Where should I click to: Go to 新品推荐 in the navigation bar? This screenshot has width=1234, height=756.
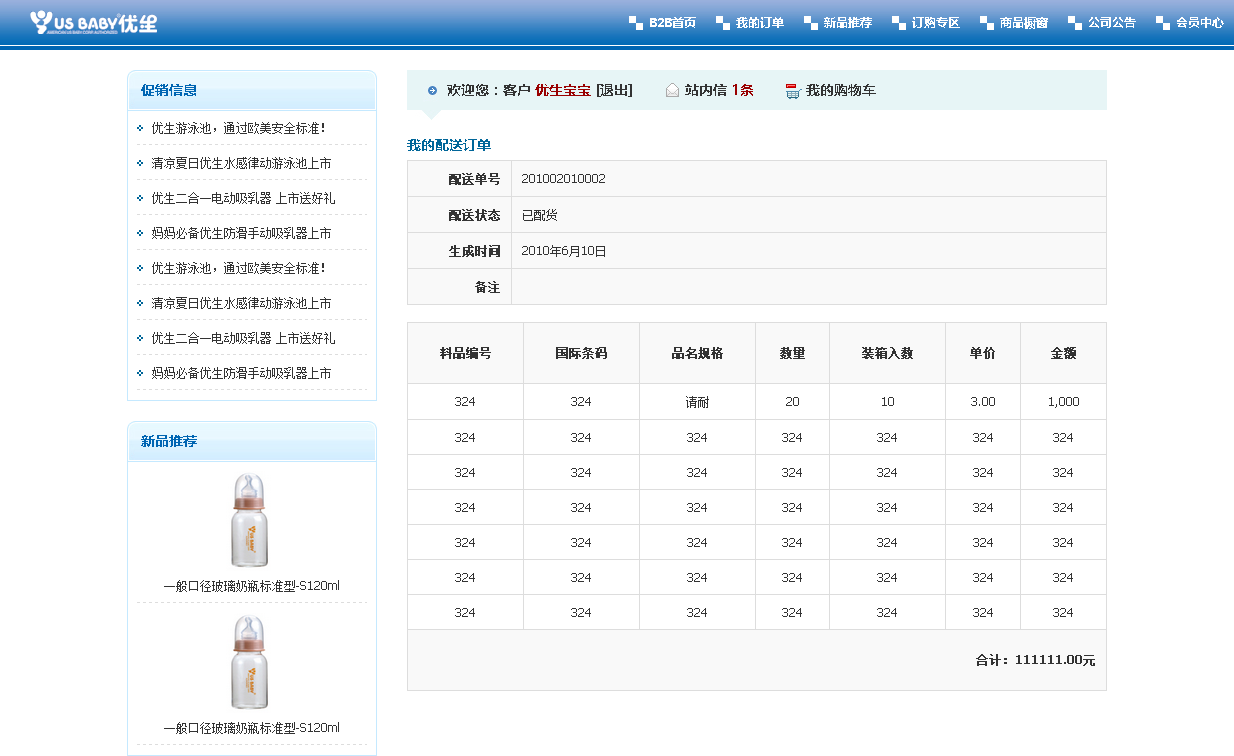point(847,23)
